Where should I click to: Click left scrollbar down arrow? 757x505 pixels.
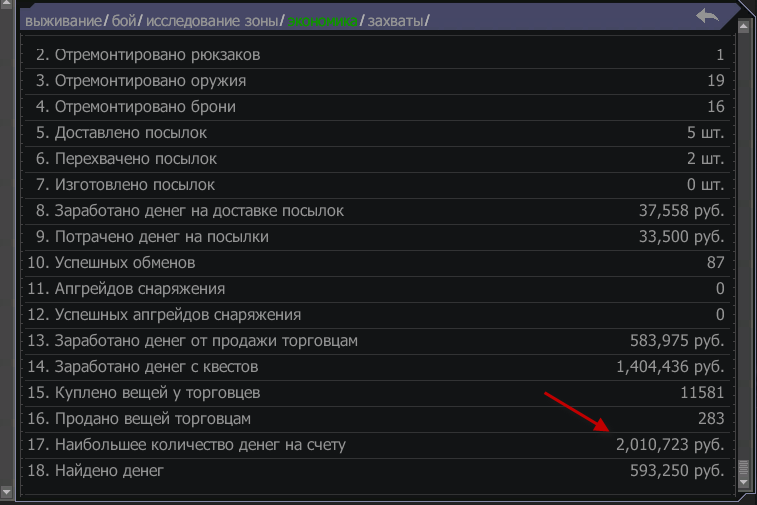[x=6, y=492]
